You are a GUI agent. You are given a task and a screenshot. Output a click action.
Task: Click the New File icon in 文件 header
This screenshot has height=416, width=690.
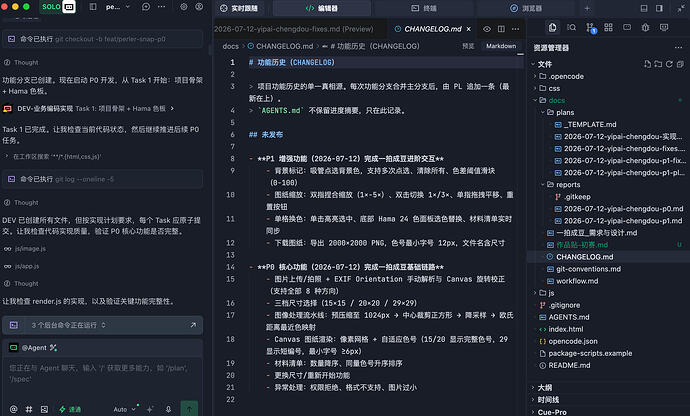(x=647, y=64)
